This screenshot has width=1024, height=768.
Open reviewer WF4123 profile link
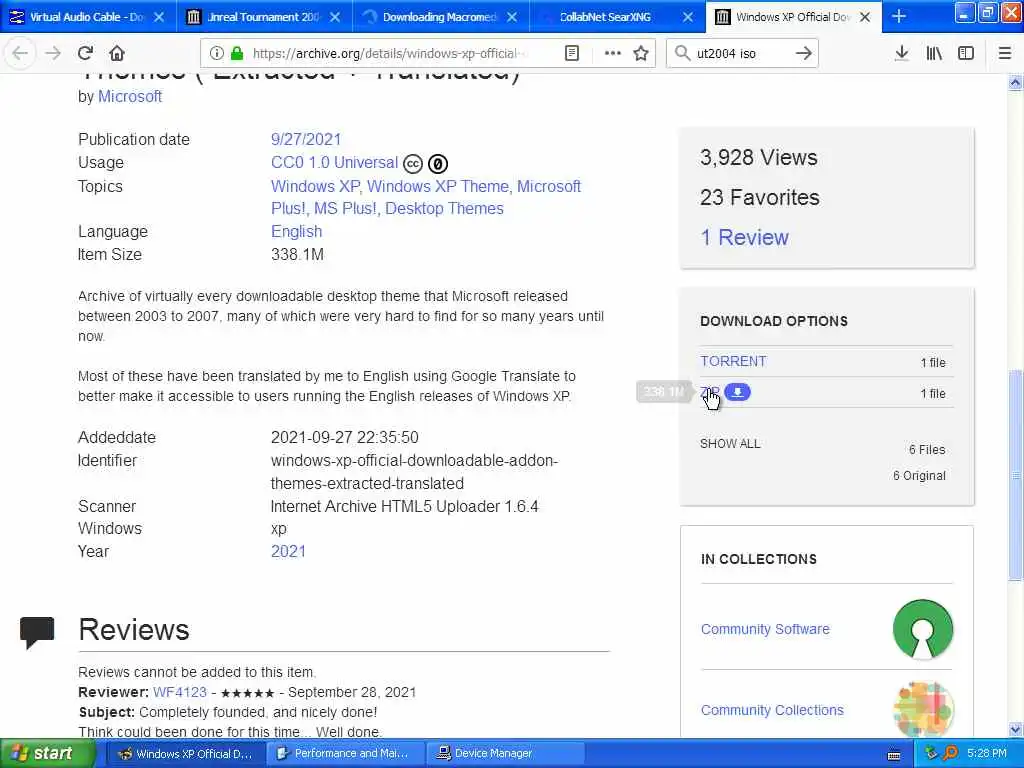(x=180, y=692)
